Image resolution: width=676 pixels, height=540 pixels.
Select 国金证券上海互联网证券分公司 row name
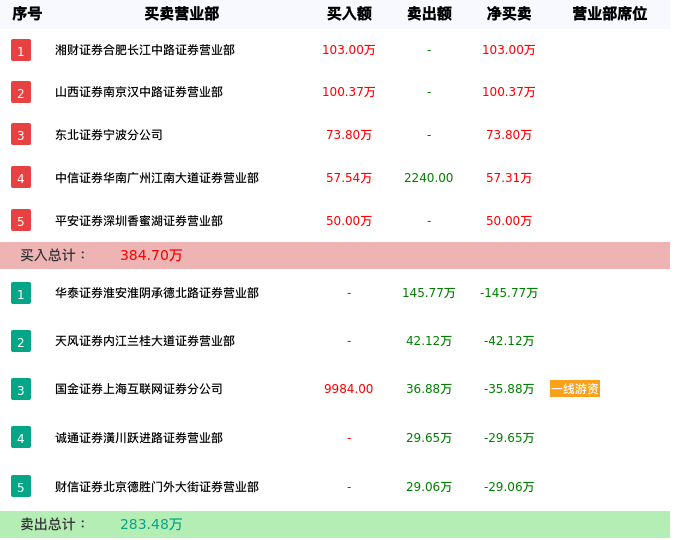tap(139, 389)
